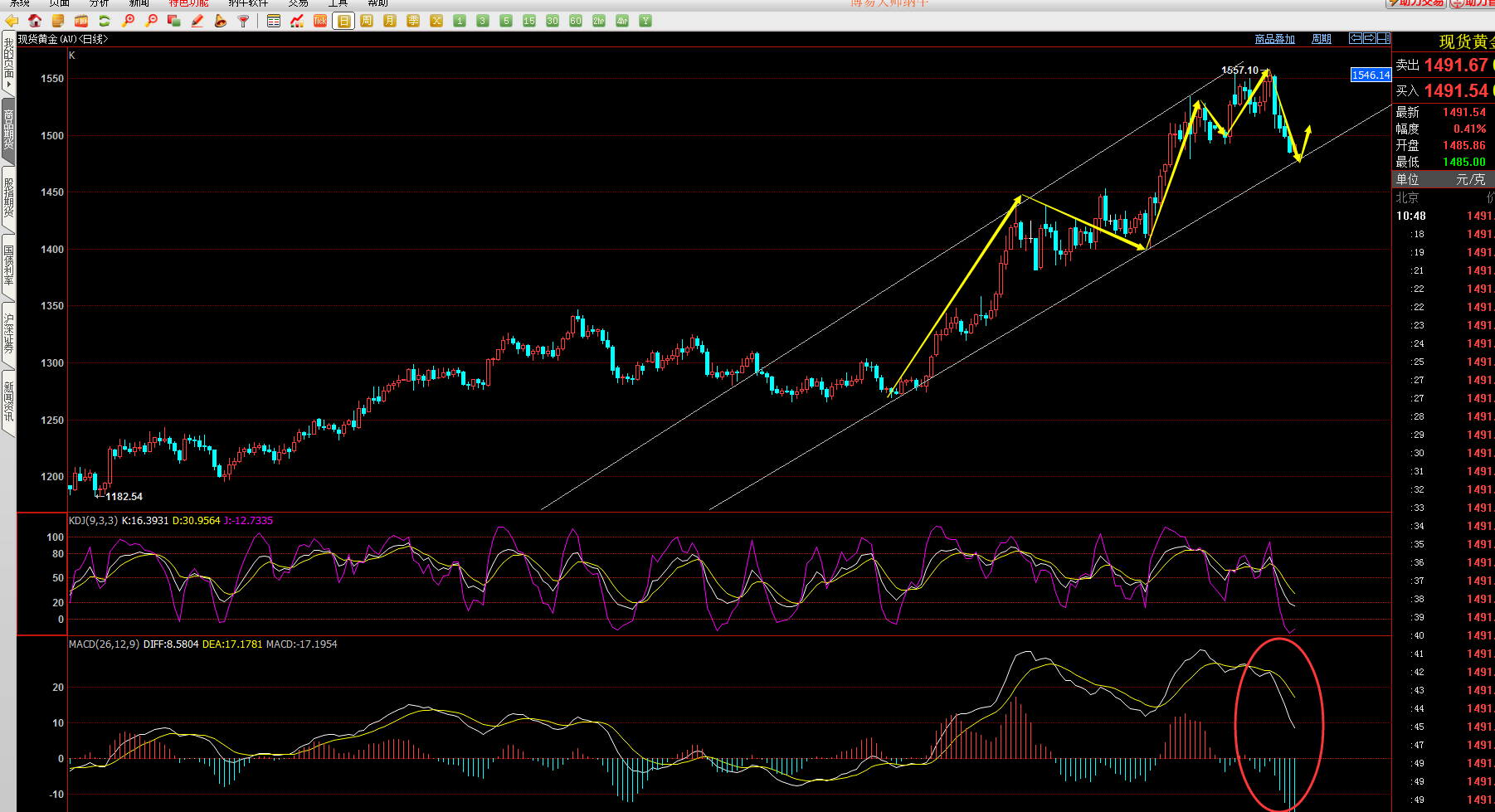Open 商品期货 sidebar tab
This screenshot has width=1495, height=812.
point(8,130)
